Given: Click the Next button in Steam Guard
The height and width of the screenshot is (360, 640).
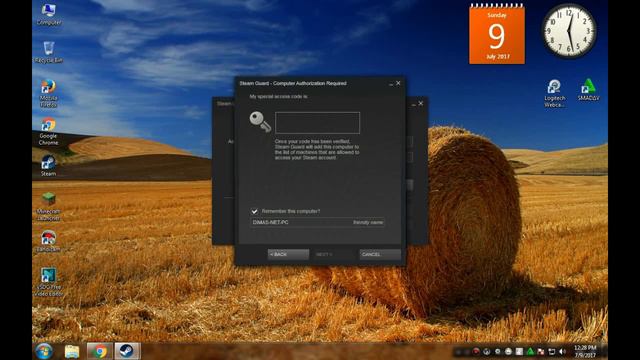Looking at the screenshot, I should click(334, 254).
